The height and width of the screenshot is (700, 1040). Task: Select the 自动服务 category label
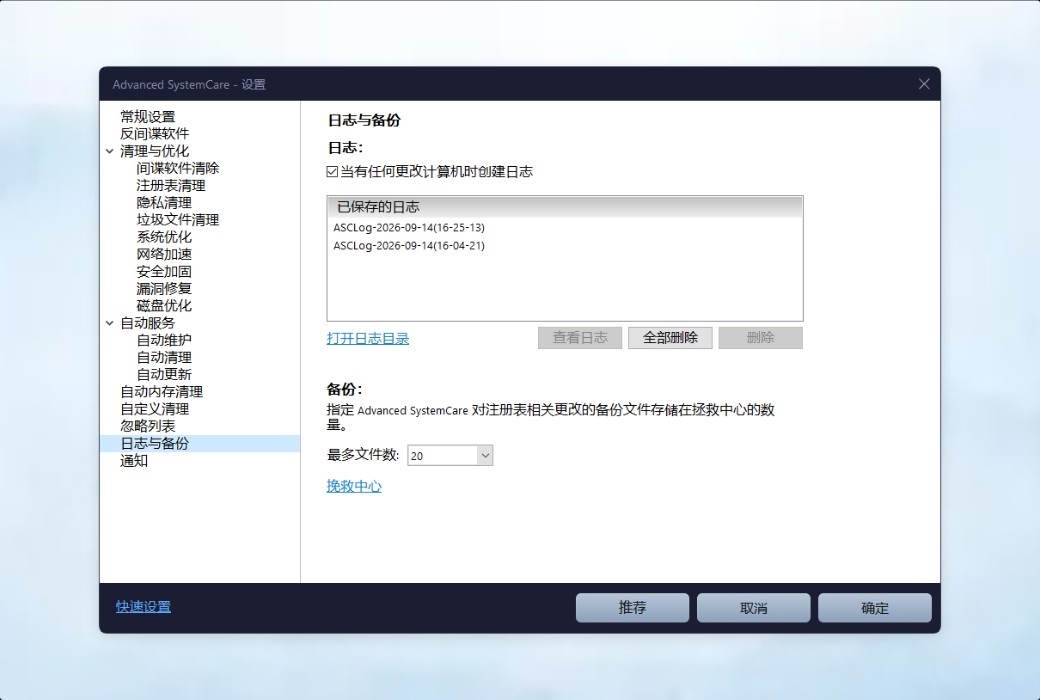click(x=148, y=323)
